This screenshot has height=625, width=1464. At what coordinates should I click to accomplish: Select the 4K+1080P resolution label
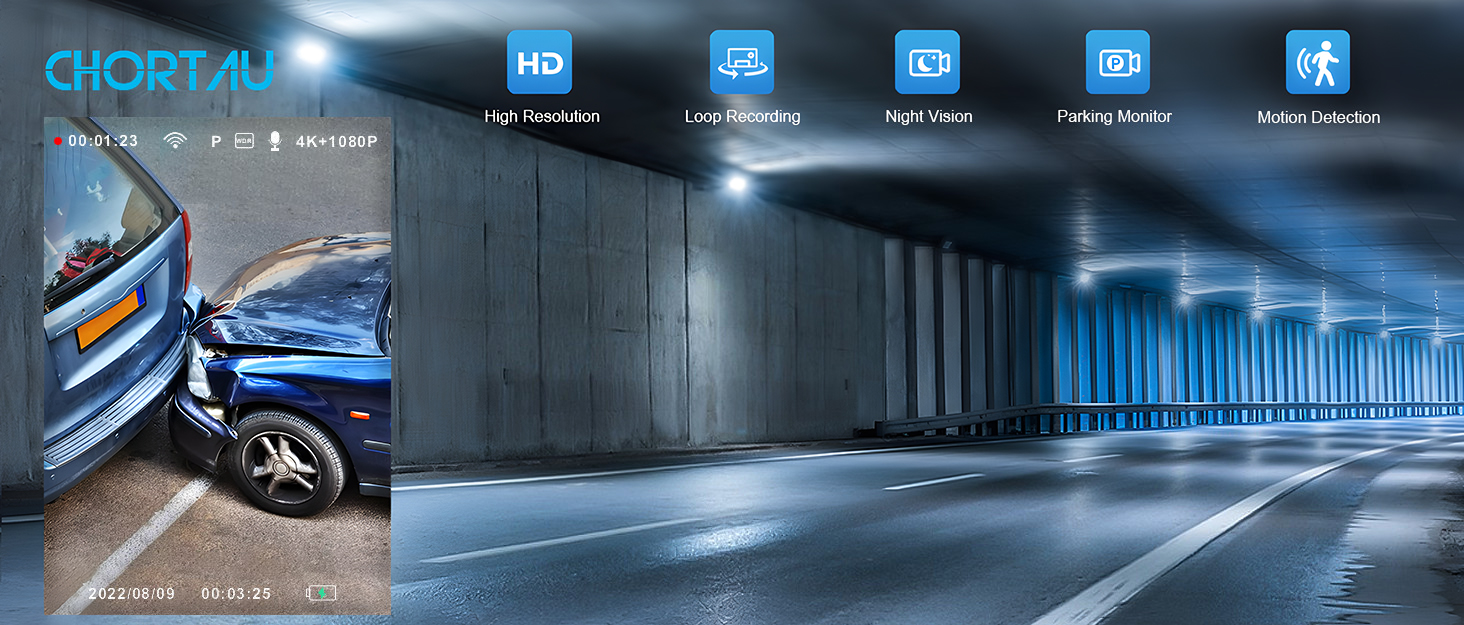point(337,141)
